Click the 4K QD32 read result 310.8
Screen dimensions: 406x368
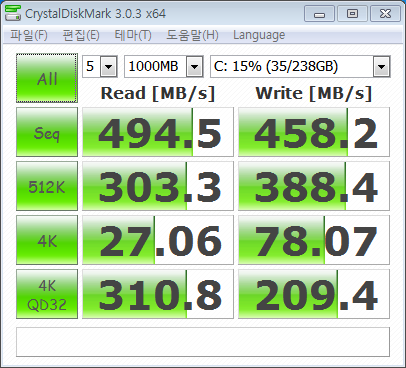[158, 294]
